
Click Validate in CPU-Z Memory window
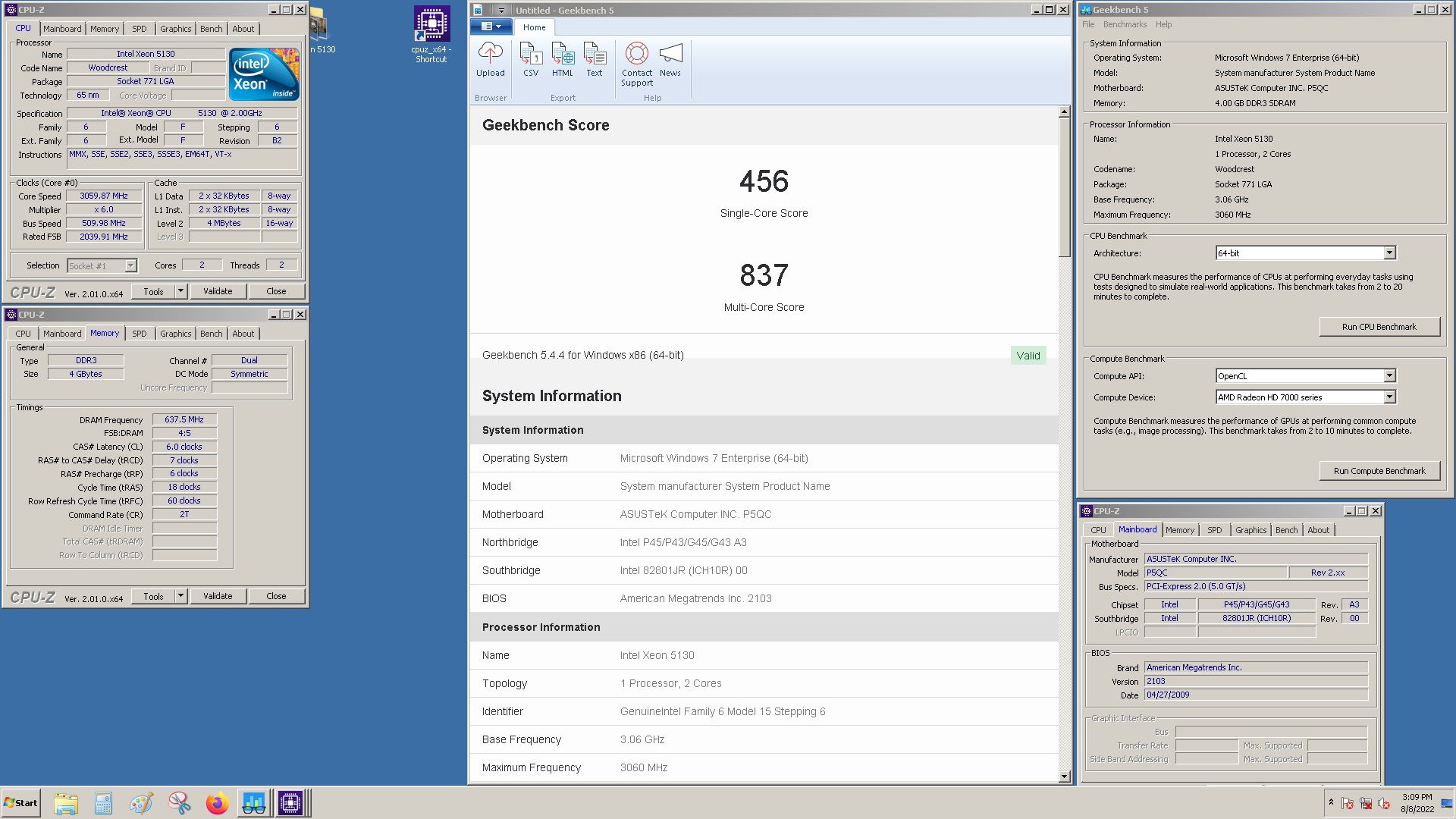(218, 596)
